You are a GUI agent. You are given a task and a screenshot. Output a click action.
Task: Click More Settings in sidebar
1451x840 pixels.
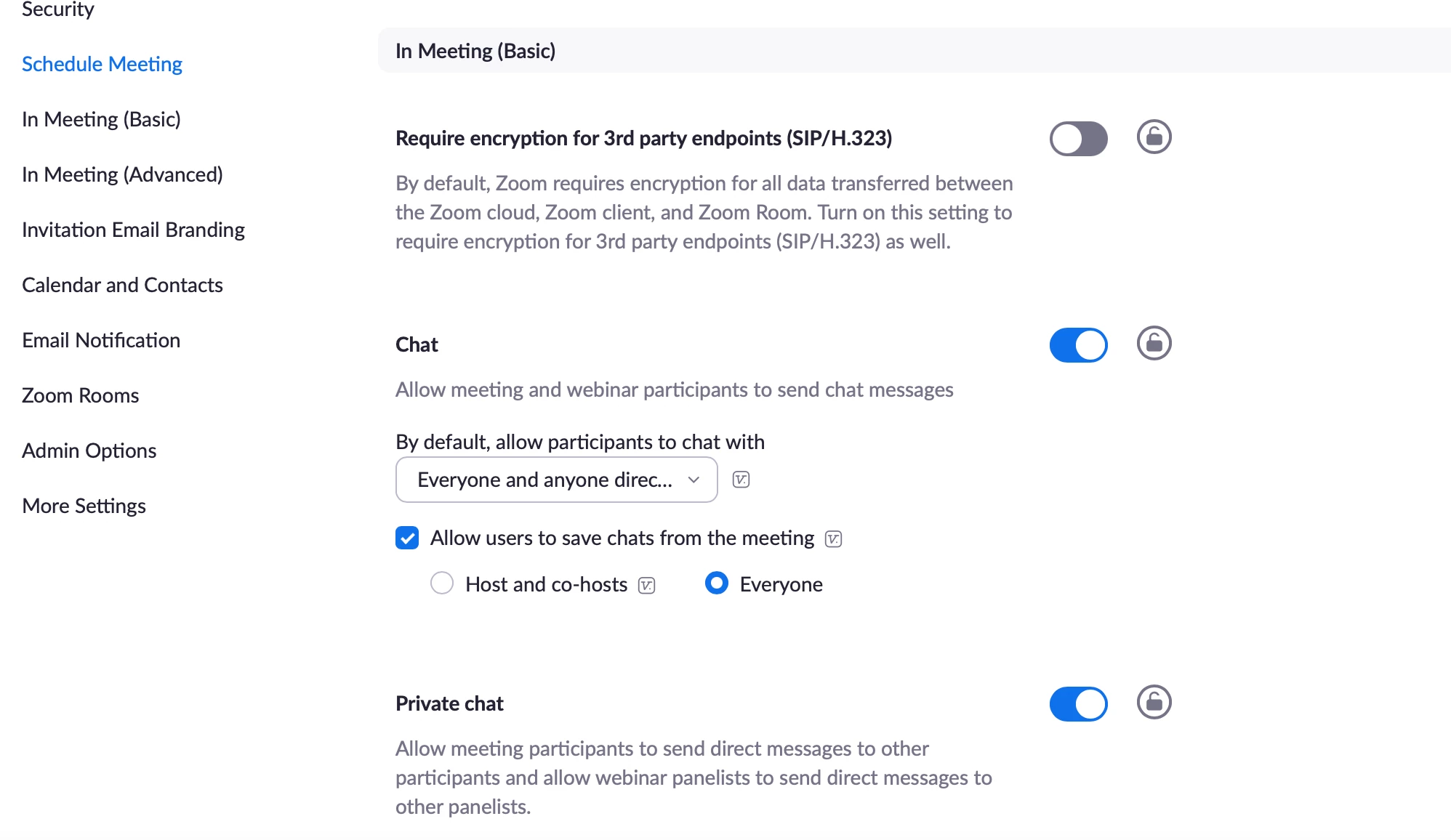tap(84, 506)
